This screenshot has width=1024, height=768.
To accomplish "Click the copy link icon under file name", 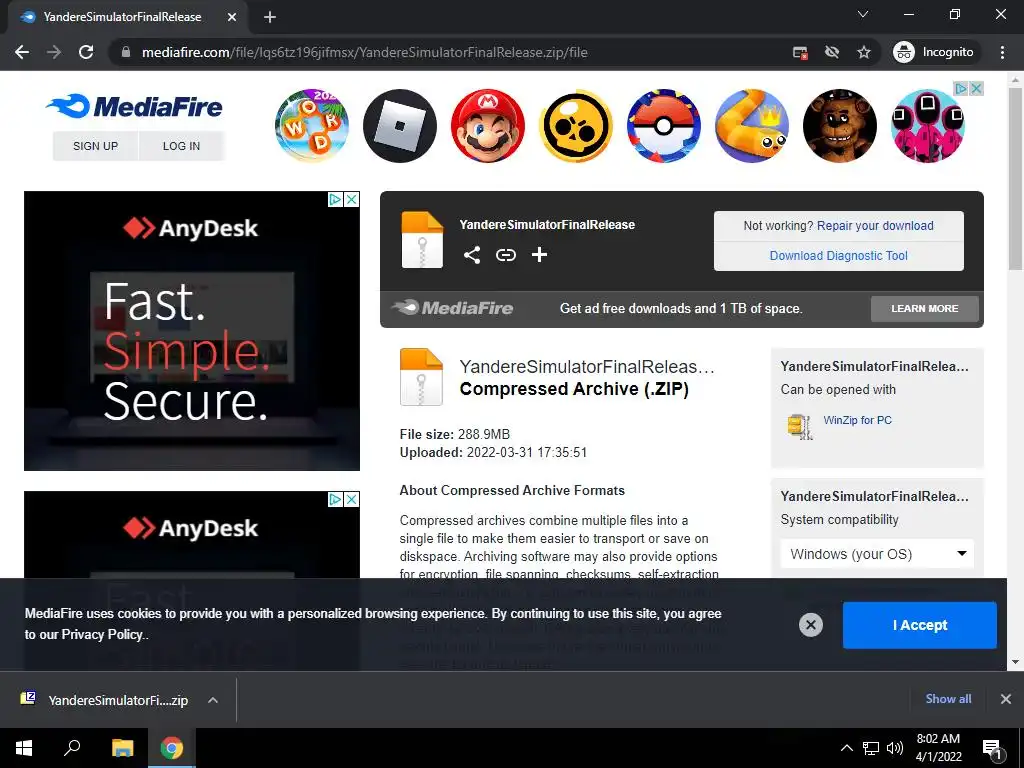I will pos(505,255).
